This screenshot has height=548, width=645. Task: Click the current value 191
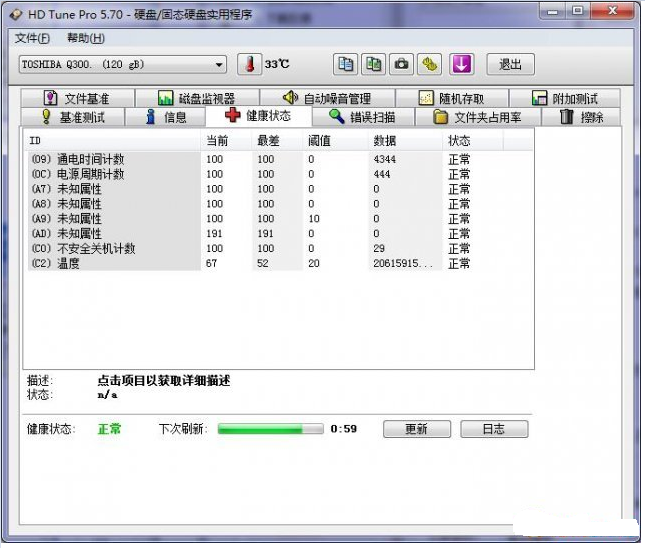click(x=214, y=234)
